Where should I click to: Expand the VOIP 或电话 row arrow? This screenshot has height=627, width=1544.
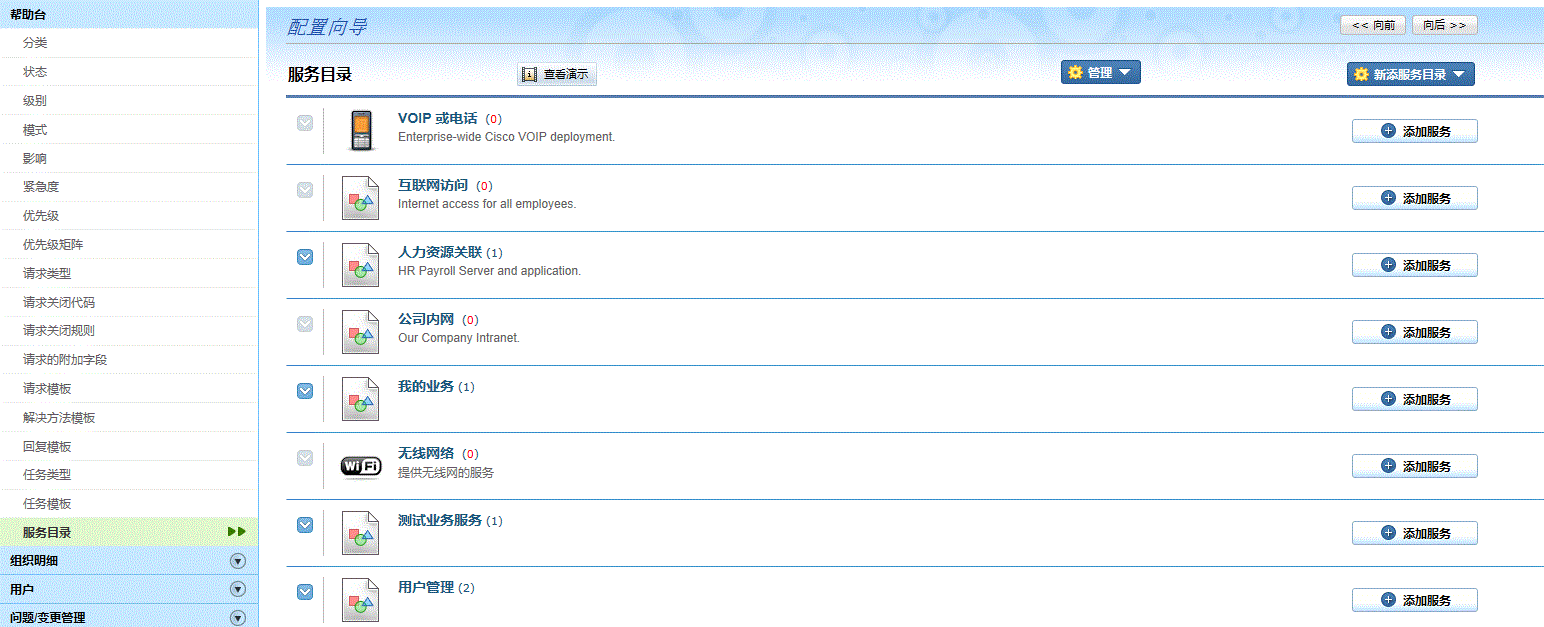[305, 123]
